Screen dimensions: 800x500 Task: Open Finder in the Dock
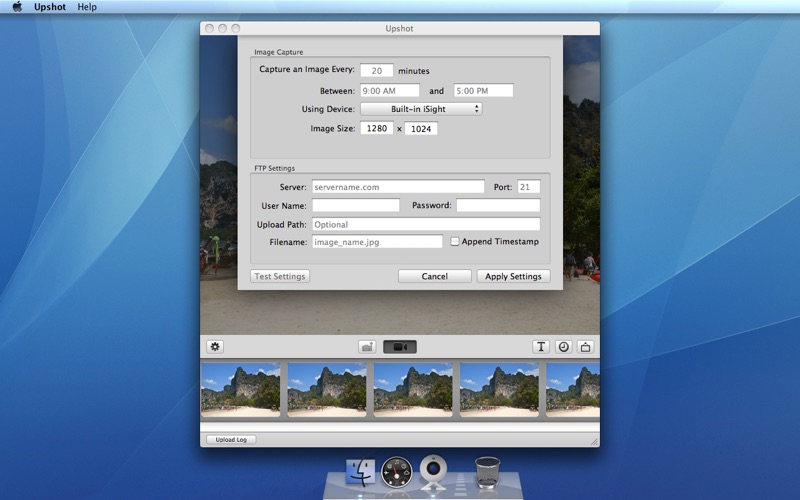point(360,472)
